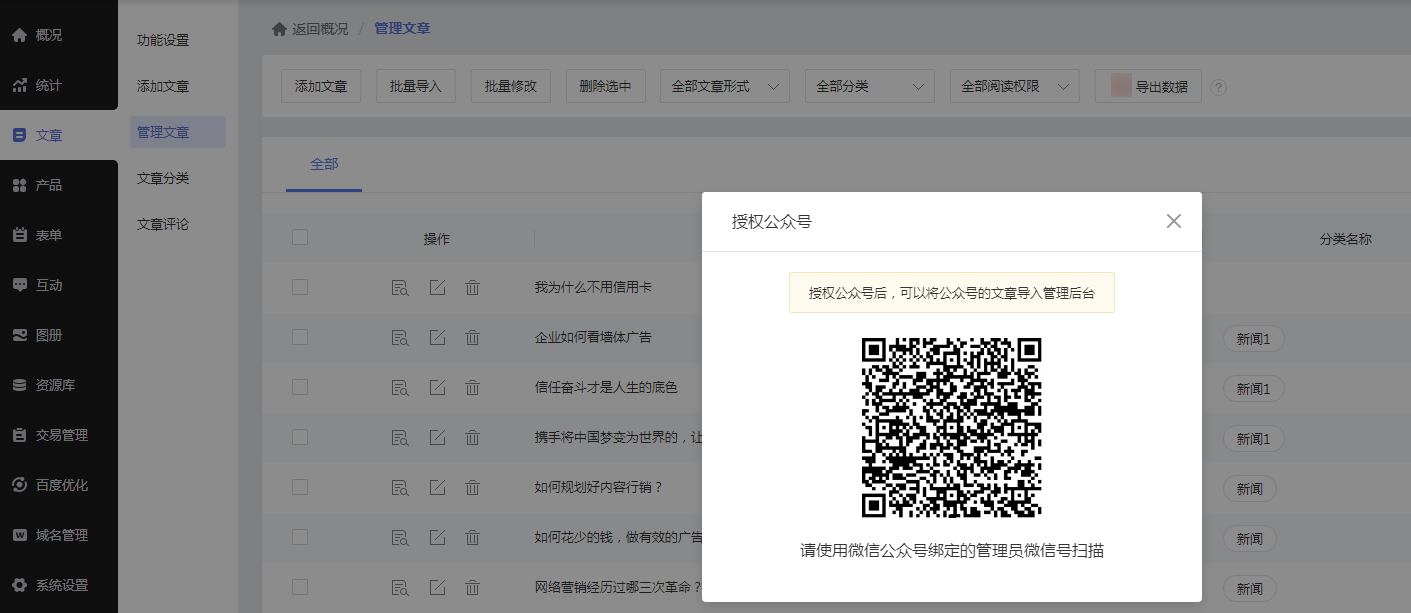Screen dimensions: 1411x613
Task: Select the checkbox for 信任奋斗才是人生的底色
Action: coord(300,387)
